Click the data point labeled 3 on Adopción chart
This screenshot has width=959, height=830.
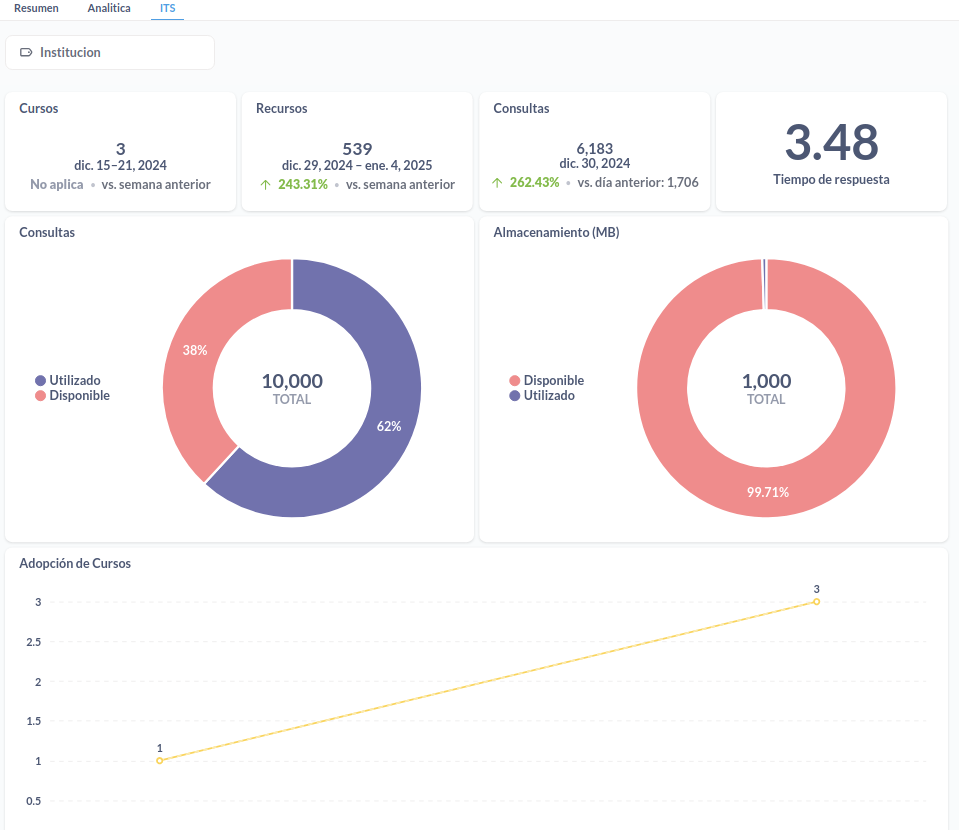816,602
